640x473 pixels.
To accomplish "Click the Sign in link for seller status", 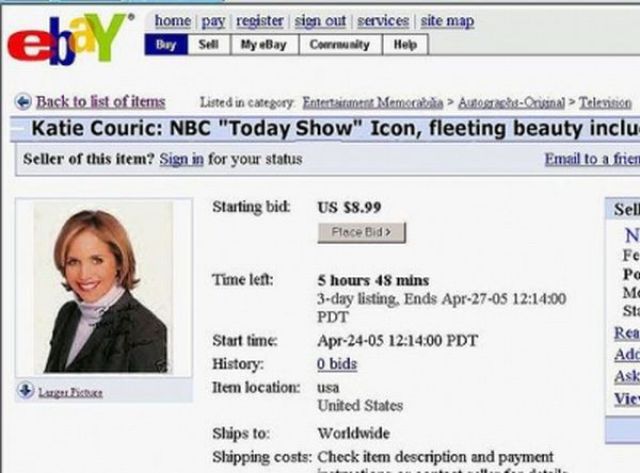I will 181,159.
